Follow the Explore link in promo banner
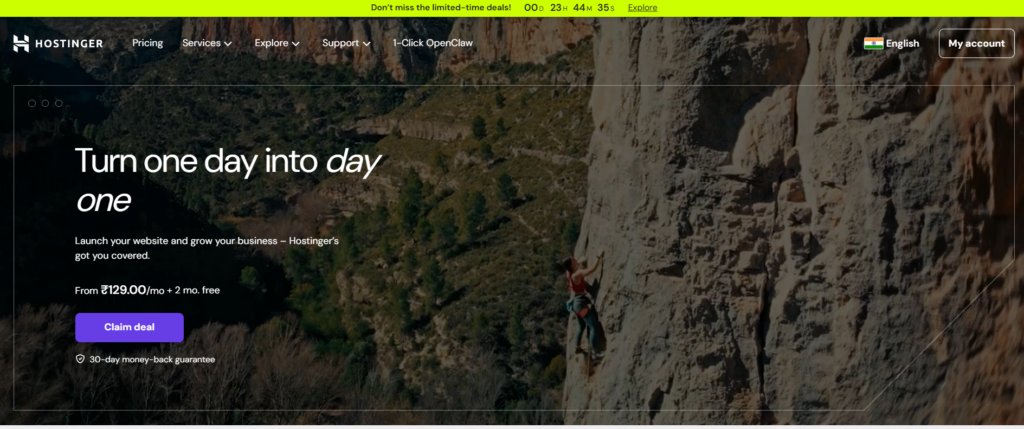 click(x=643, y=8)
